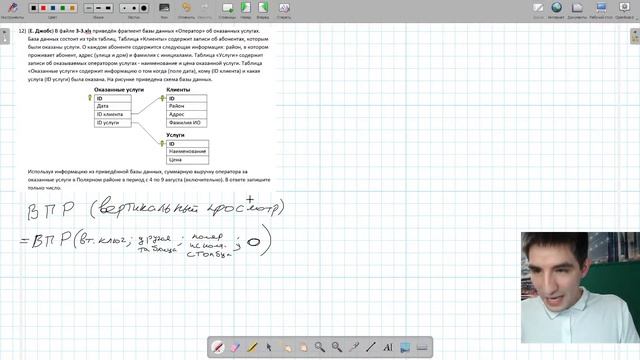
Task: Select the Zoom in magnifier tool
Action: pyautogui.click(x=320, y=347)
